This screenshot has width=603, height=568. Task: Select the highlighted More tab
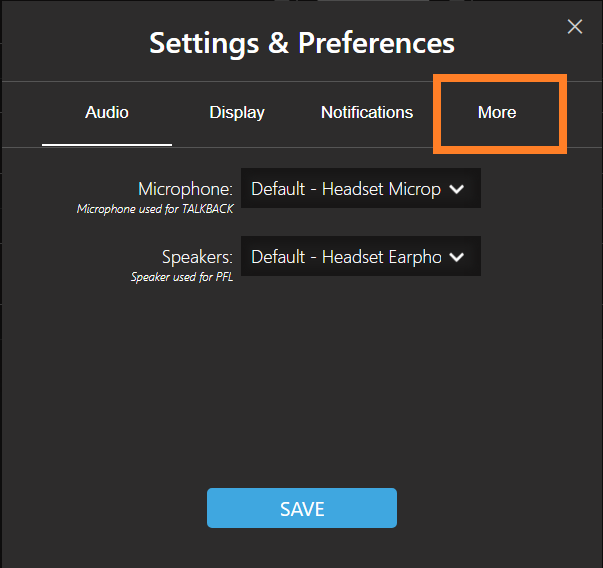(497, 113)
